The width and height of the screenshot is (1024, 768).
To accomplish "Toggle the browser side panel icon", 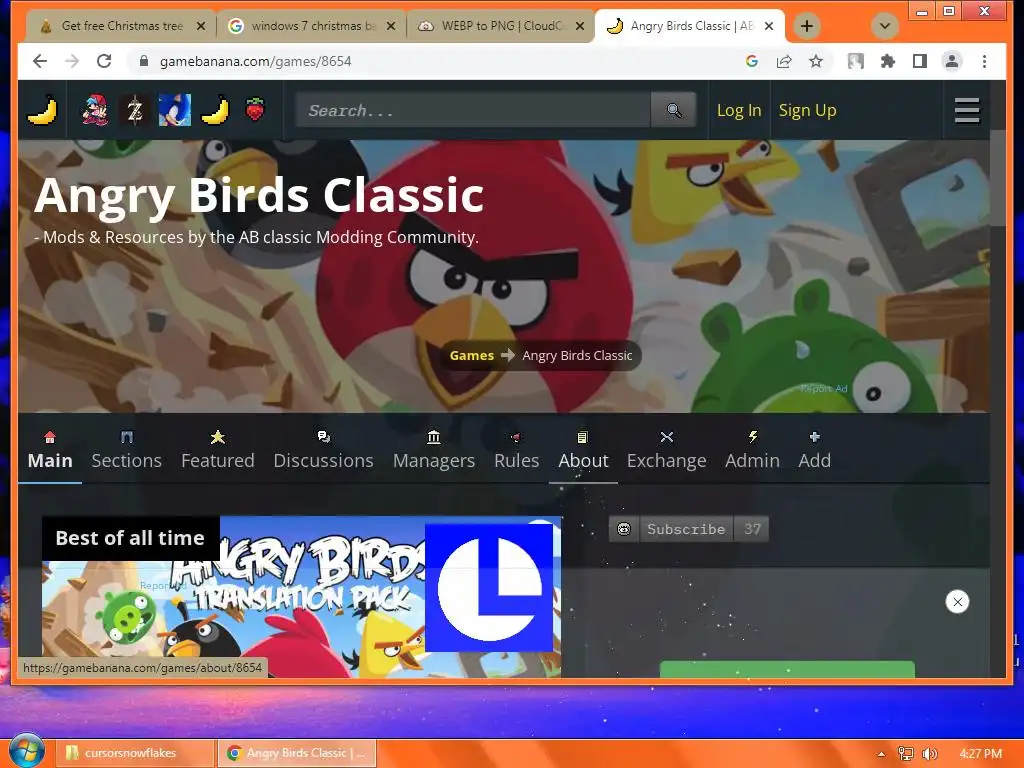I will [920, 61].
